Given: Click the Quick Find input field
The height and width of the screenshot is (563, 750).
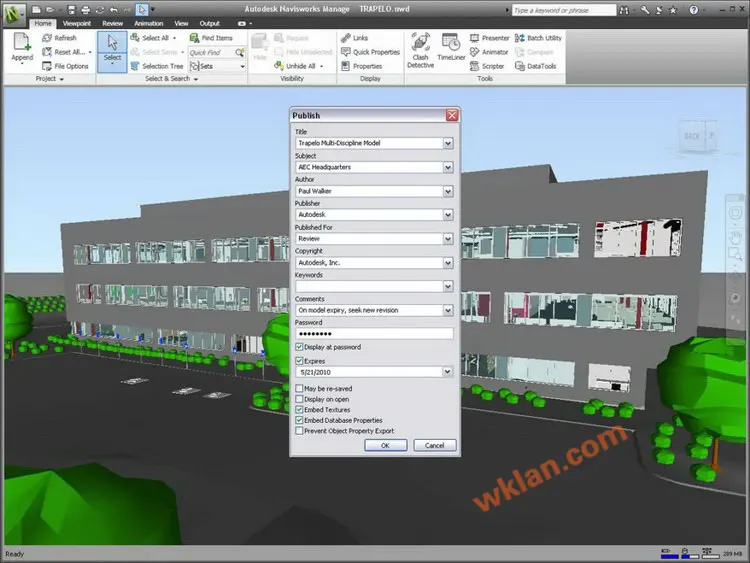Looking at the screenshot, I should pyautogui.click(x=211, y=52).
